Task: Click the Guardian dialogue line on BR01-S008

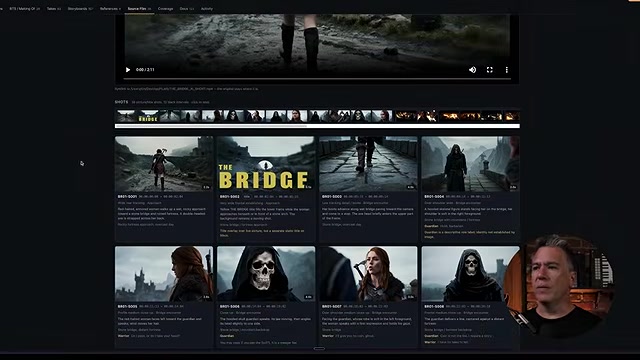Action: point(458,336)
